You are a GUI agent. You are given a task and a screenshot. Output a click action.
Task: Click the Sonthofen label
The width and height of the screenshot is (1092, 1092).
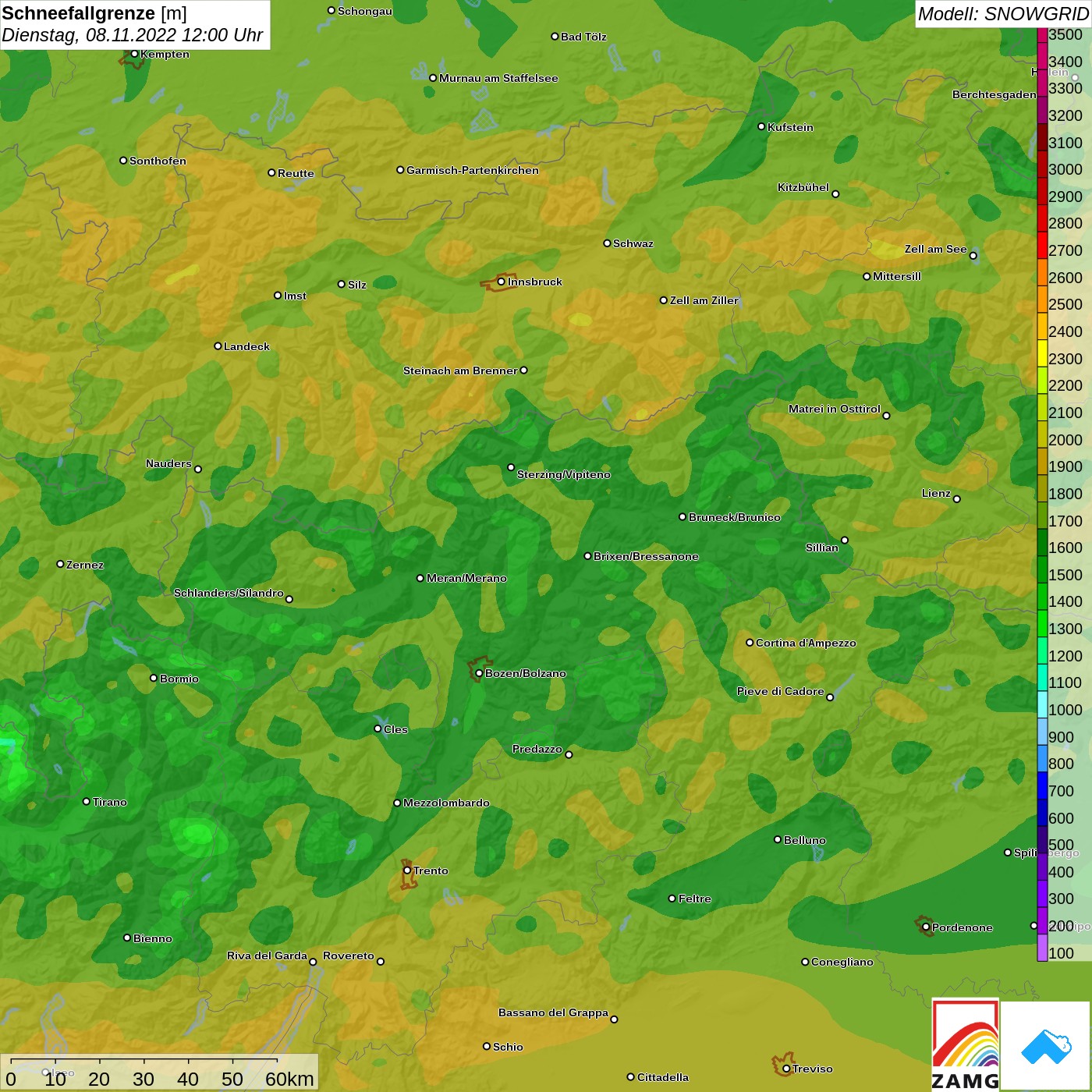tap(158, 161)
